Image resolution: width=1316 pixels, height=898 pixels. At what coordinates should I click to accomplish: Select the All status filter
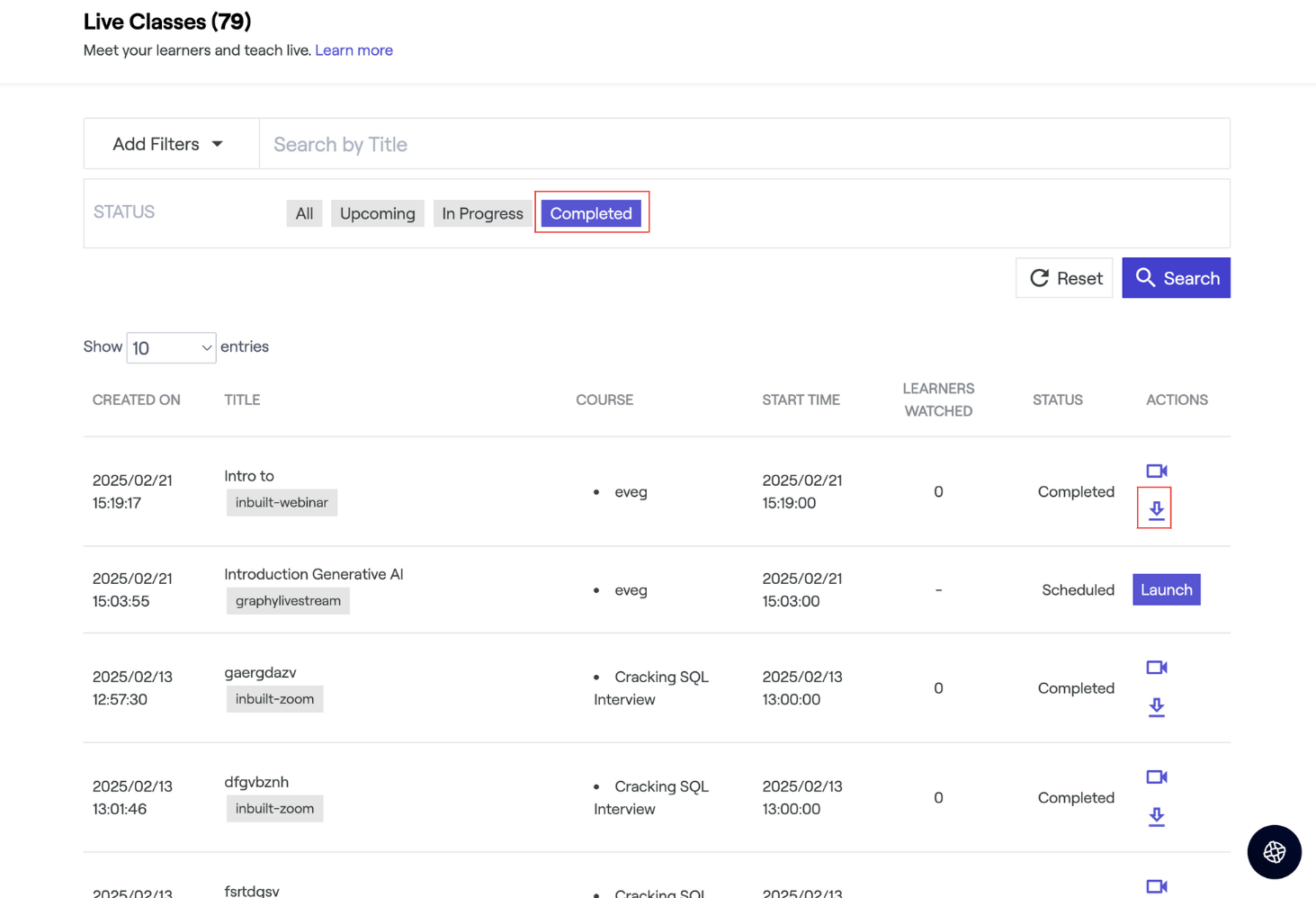tap(304, 214)
